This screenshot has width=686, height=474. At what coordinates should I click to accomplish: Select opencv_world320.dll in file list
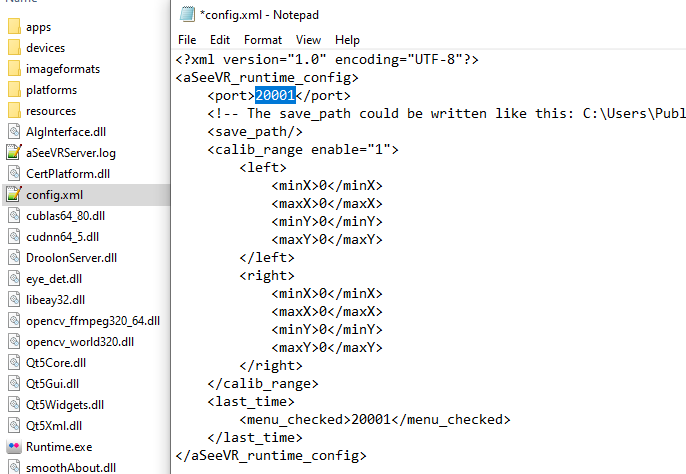[80, 342]
